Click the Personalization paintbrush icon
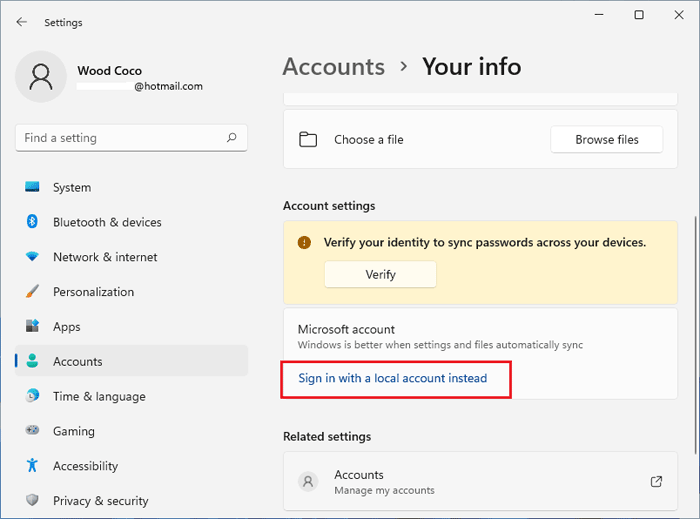Viewport: 700px width, 519px height. click(x=32, y=291)
